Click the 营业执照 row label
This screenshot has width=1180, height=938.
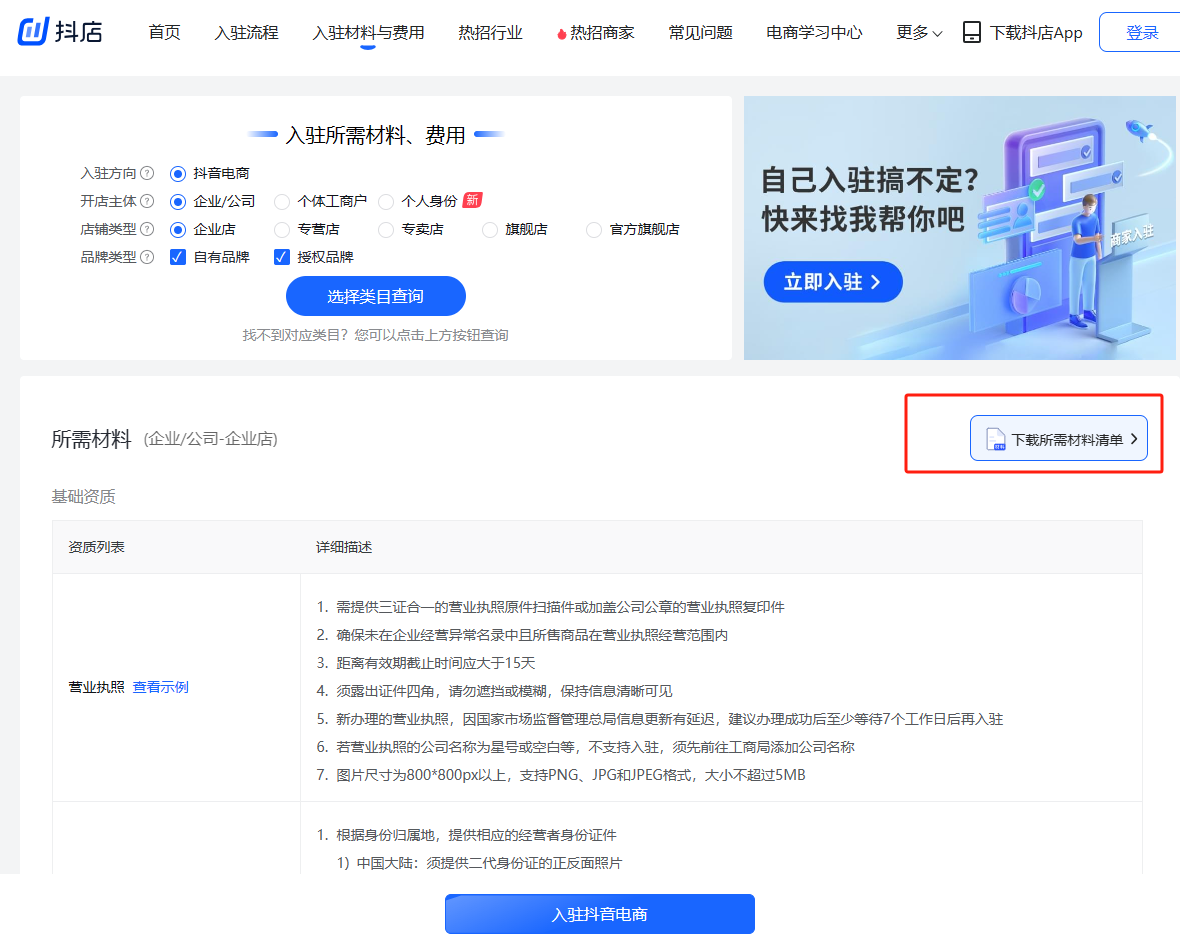(x=96, y=687)
